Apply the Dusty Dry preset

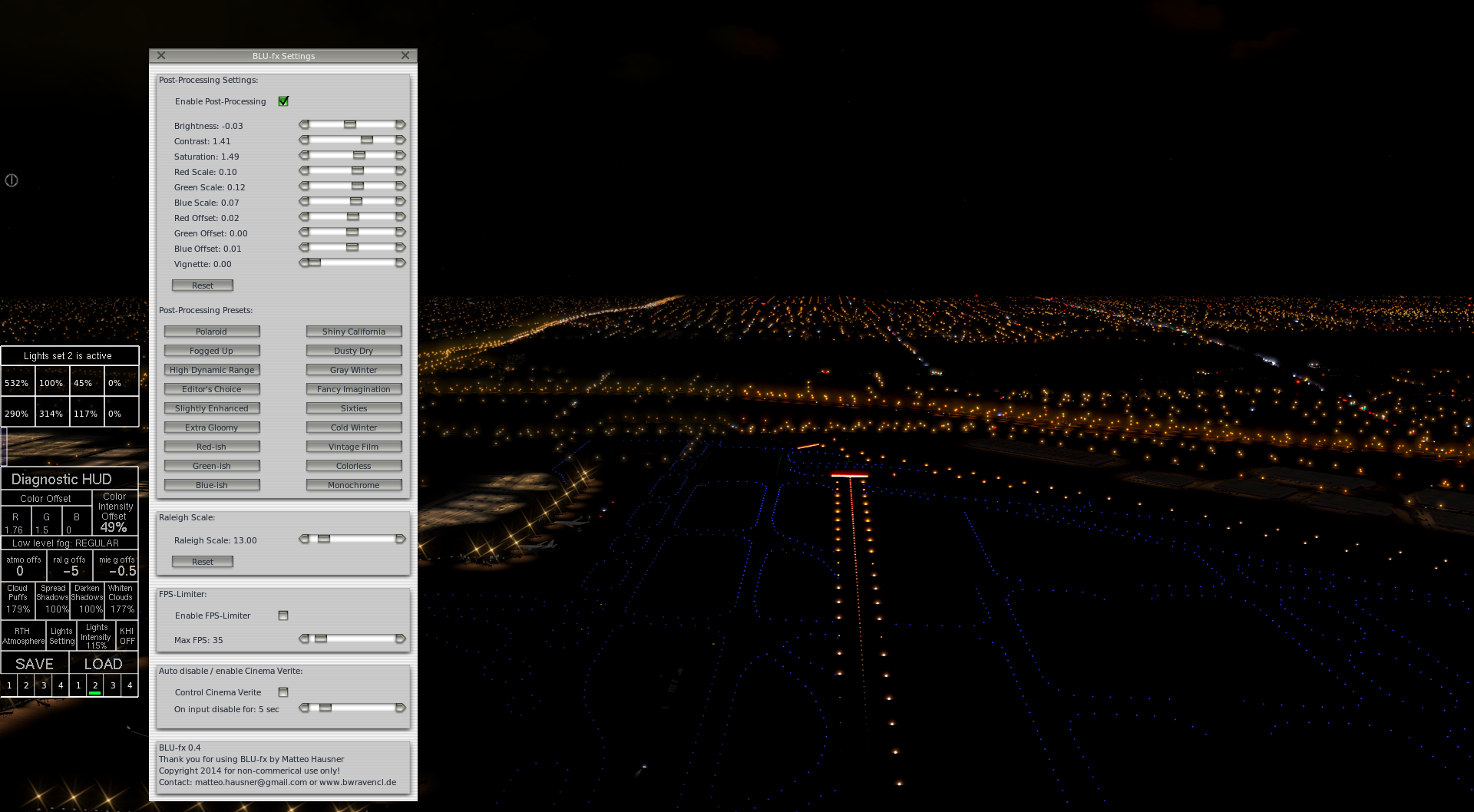[354, 351]
